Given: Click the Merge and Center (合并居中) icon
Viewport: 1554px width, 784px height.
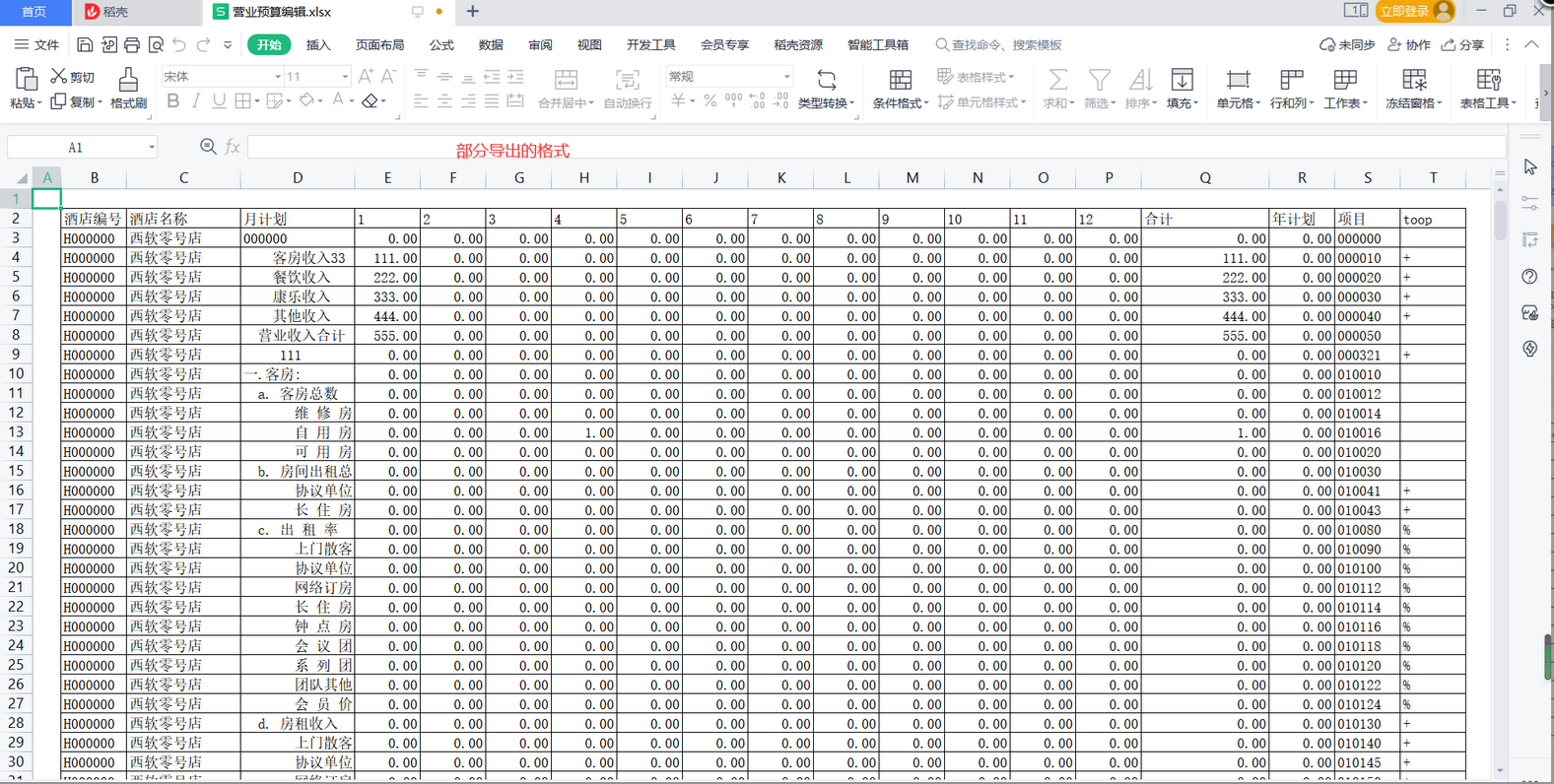Looking at the screenshot, I should point(566,79).
